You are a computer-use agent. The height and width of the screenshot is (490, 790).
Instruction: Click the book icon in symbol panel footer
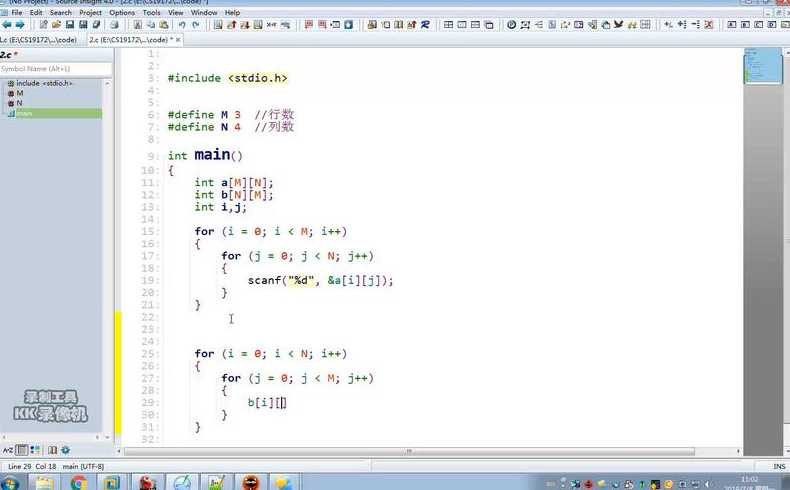point(52,450)
